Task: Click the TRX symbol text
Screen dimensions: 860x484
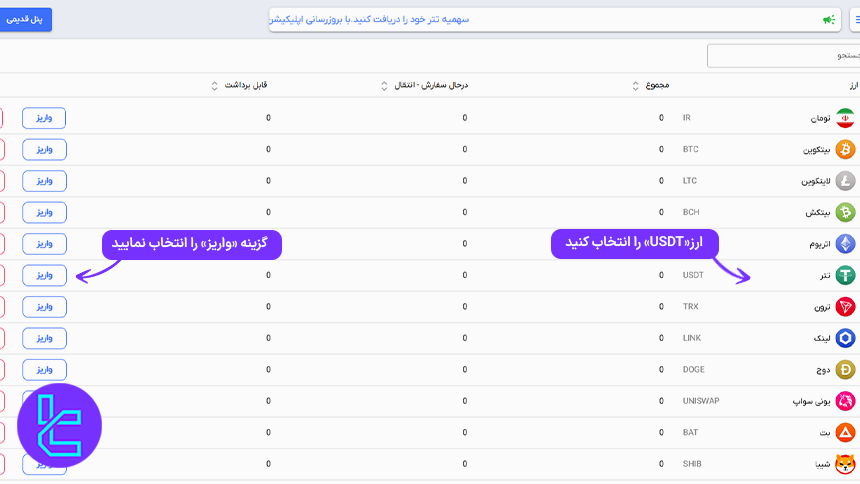Action: (x=691, y=307)
